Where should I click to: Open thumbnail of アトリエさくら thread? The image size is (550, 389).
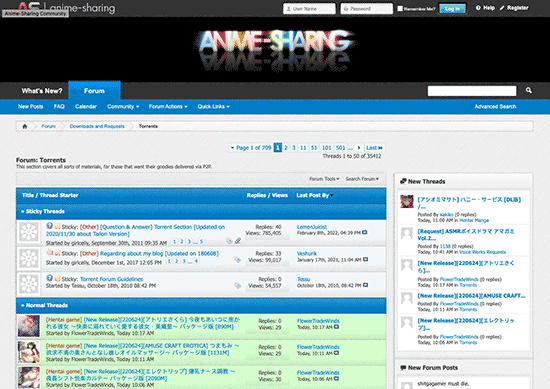click(x=29, y=326)
